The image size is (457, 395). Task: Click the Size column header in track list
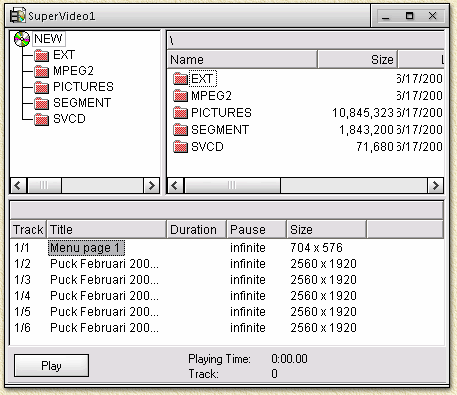point(327,230)
